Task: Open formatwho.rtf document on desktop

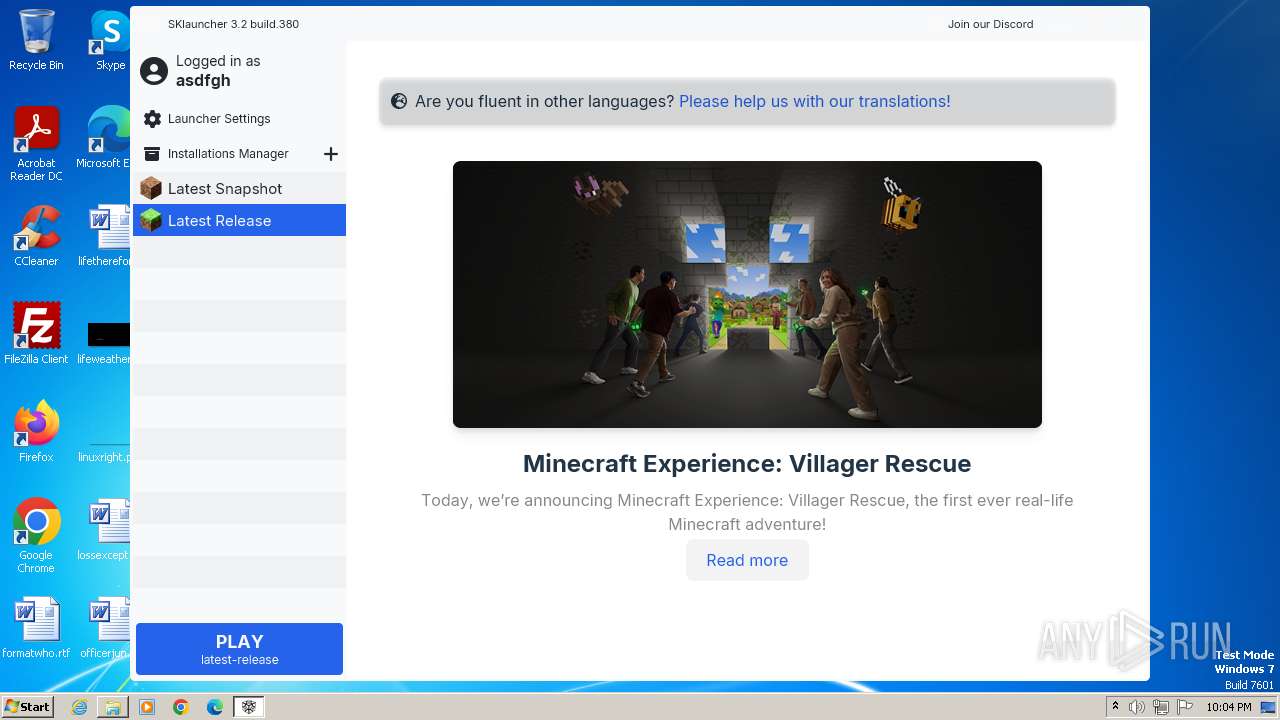Action: pos(36,628)
